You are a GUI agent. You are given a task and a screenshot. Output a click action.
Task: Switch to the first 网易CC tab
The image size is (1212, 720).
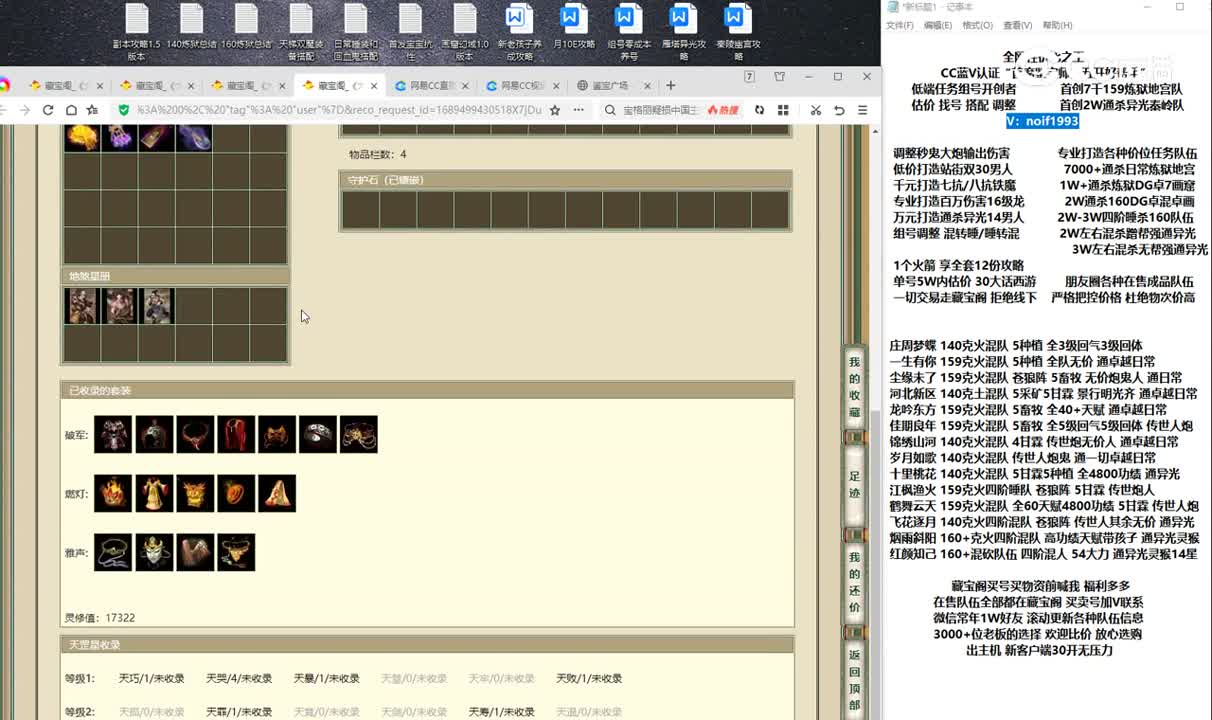pos(431,86)
